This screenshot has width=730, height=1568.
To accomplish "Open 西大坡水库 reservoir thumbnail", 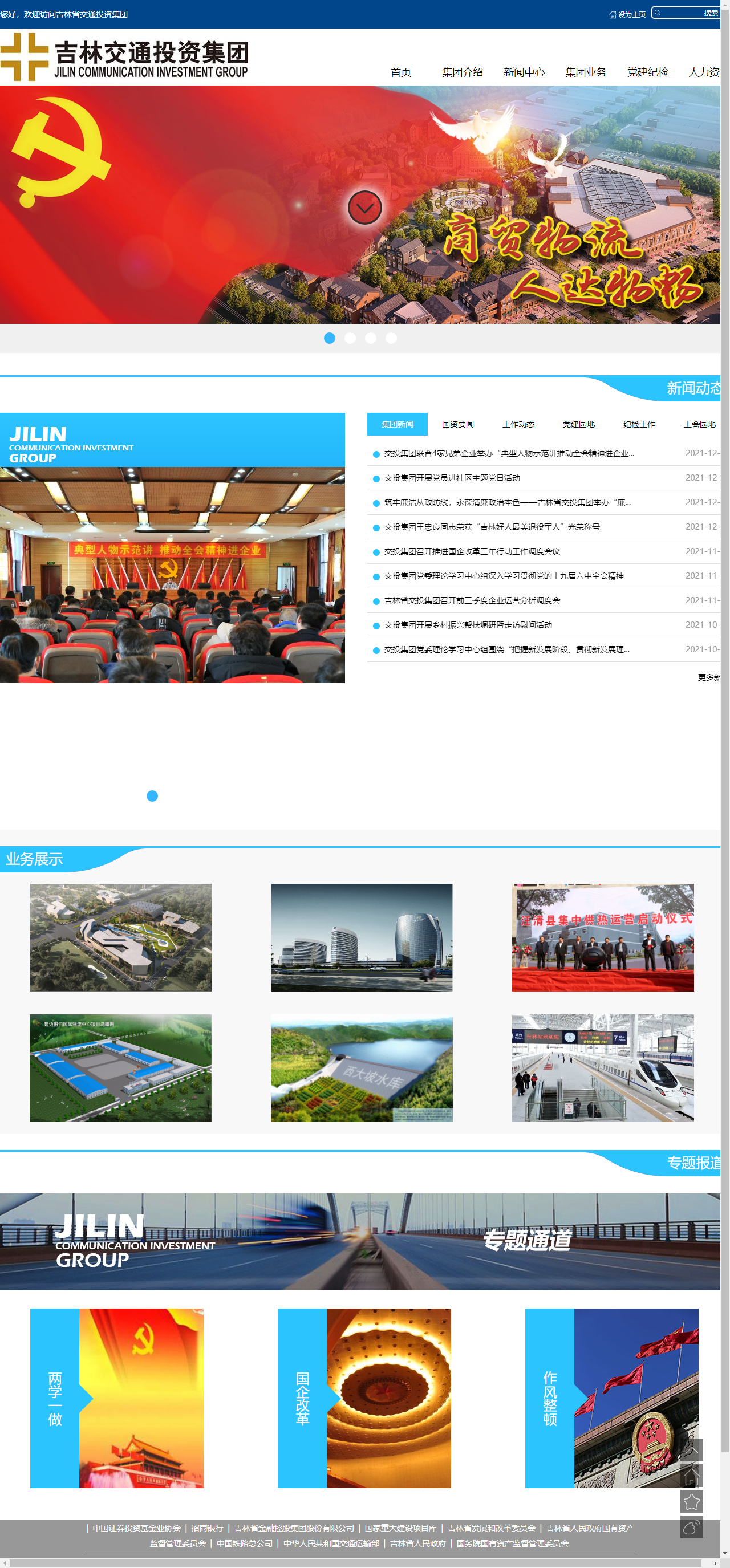I will pos(362,1067).
